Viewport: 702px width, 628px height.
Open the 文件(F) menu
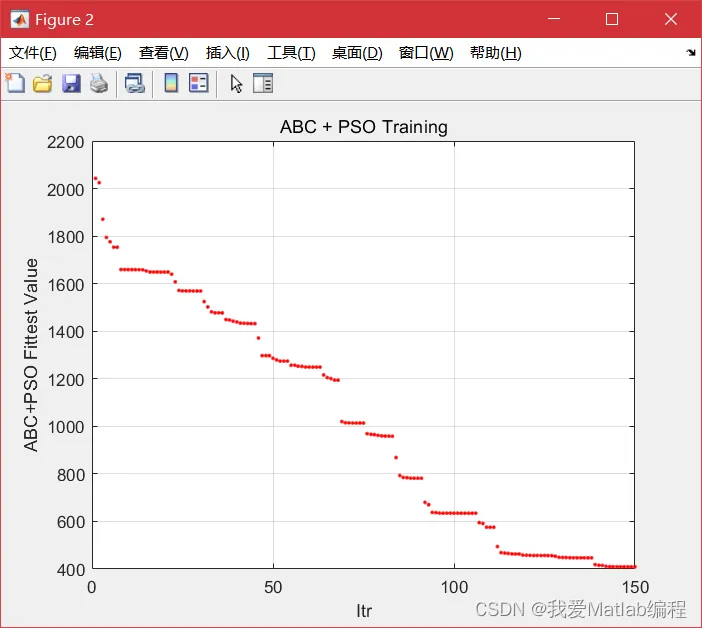(x=33, y=53)
